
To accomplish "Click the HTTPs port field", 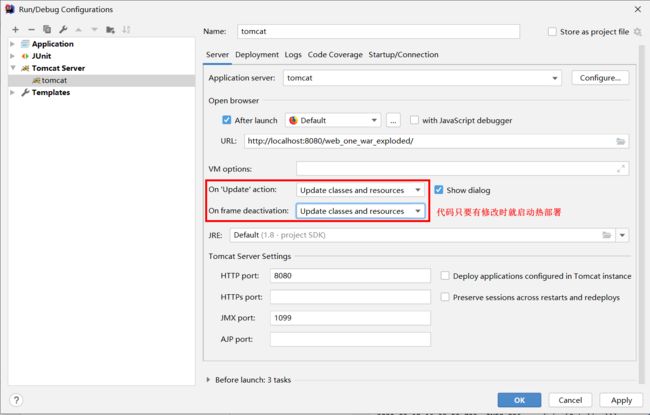I will pos(350,297).
